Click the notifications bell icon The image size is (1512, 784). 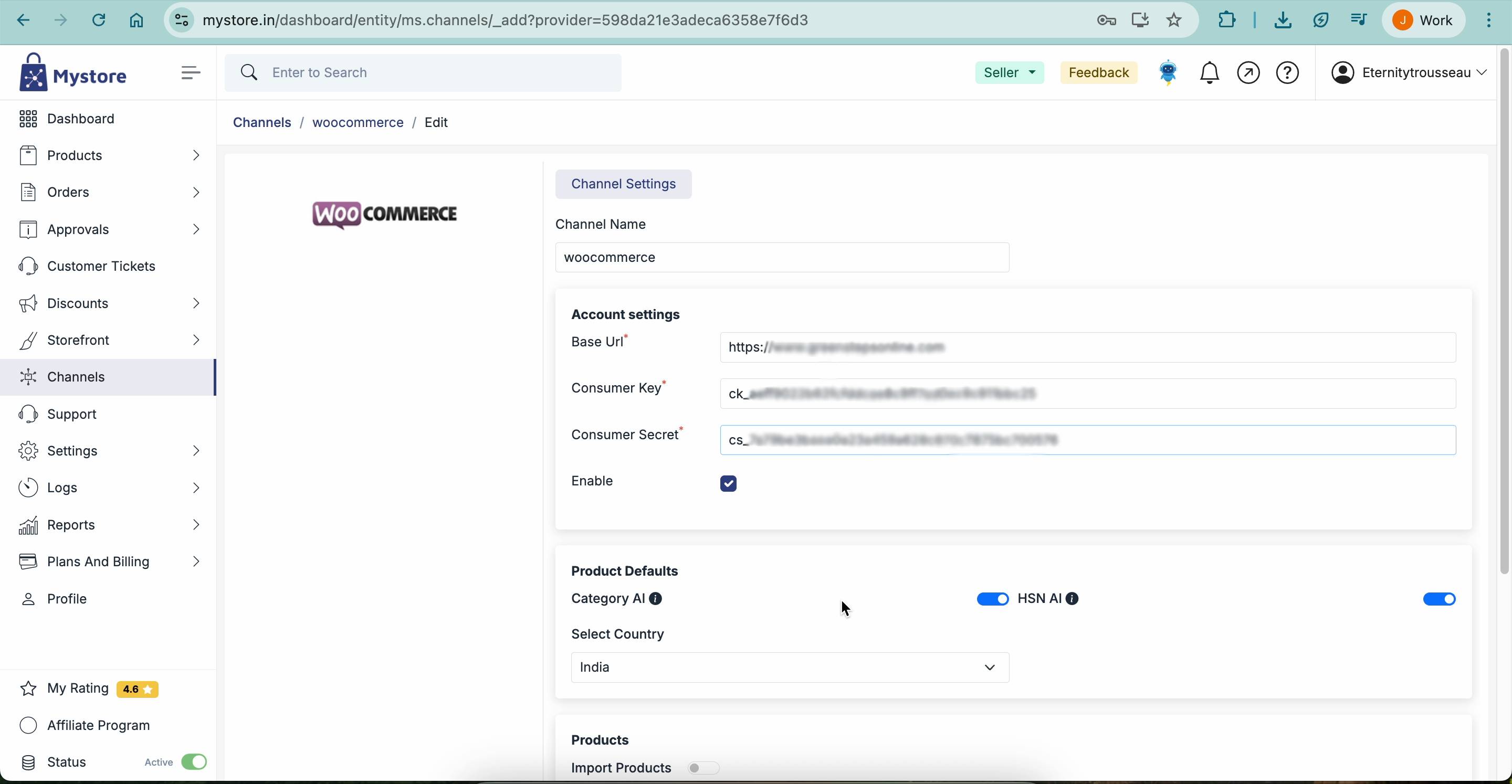tap(1209, 73)
